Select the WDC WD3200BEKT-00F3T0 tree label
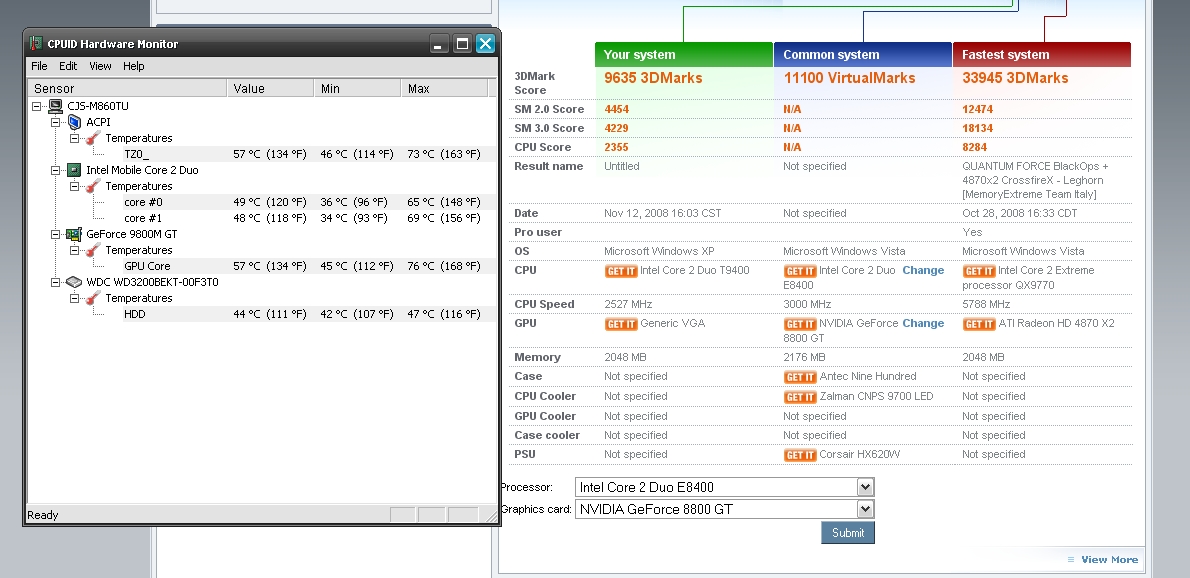Screen dimensions: 1190x578 pyautogui.click(x=152, y=282)
